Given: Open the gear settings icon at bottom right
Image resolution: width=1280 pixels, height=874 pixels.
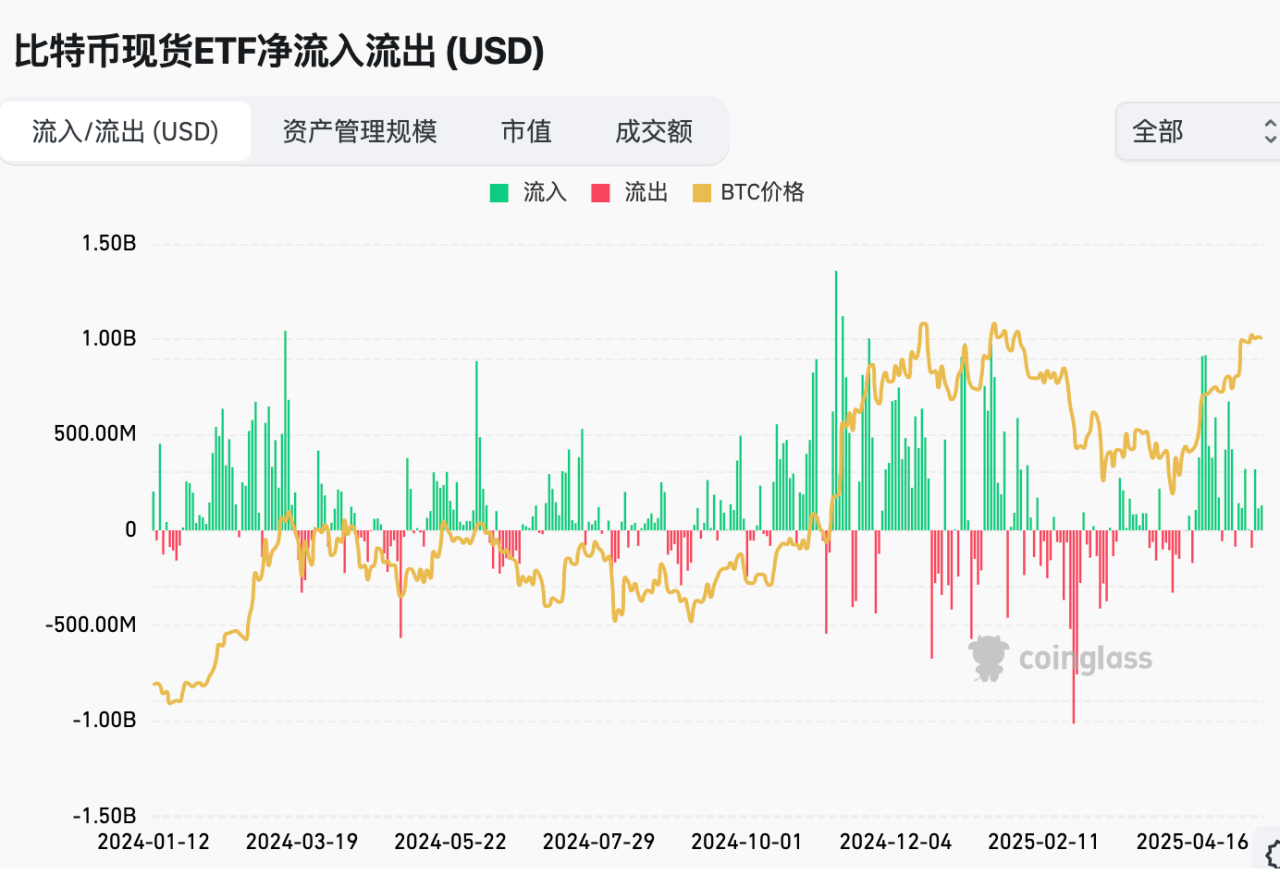Looking at the screenshot, I should 1273,853.
